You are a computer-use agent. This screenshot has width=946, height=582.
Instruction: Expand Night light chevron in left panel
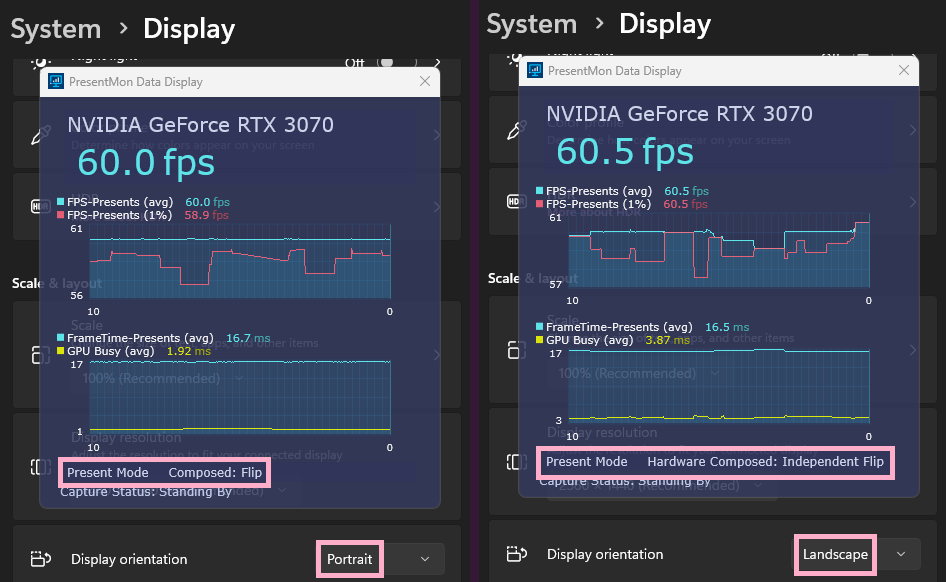click(x=437, y=62)
